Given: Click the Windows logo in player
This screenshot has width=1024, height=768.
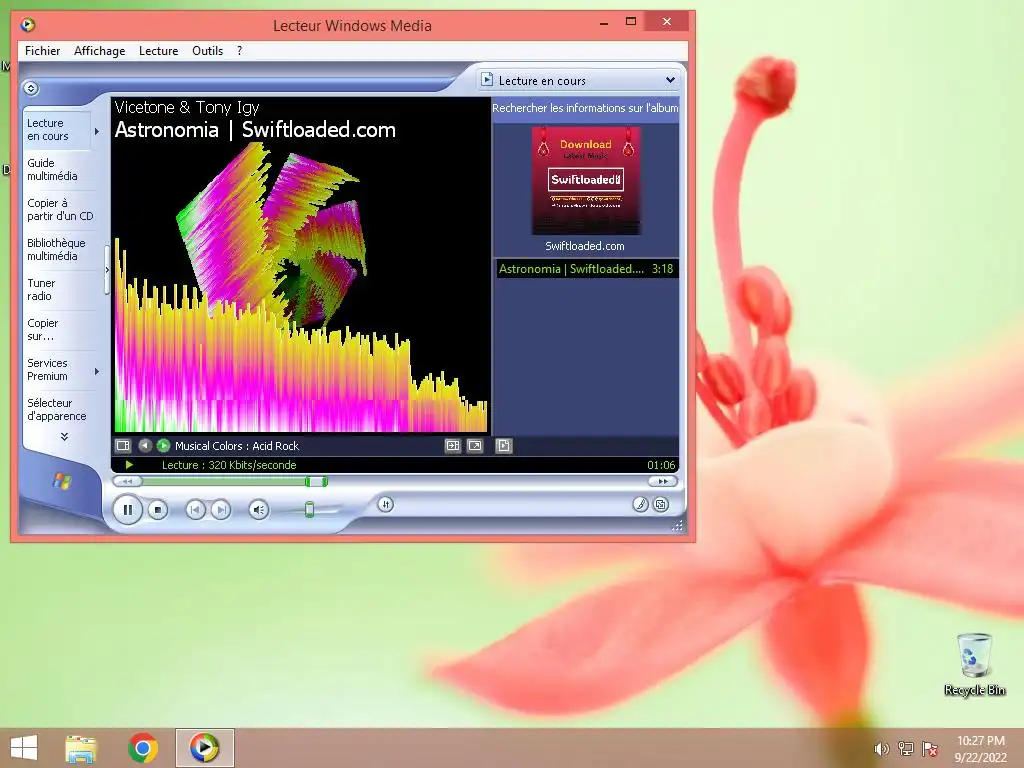Looking at the screenshot, I should tap(62, 481).
